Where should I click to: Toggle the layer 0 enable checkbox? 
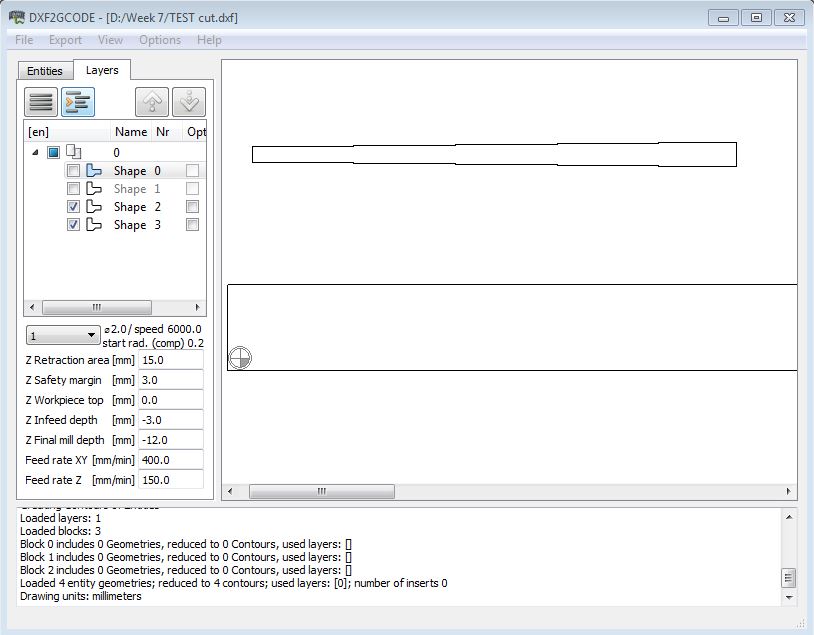[53, 152]
